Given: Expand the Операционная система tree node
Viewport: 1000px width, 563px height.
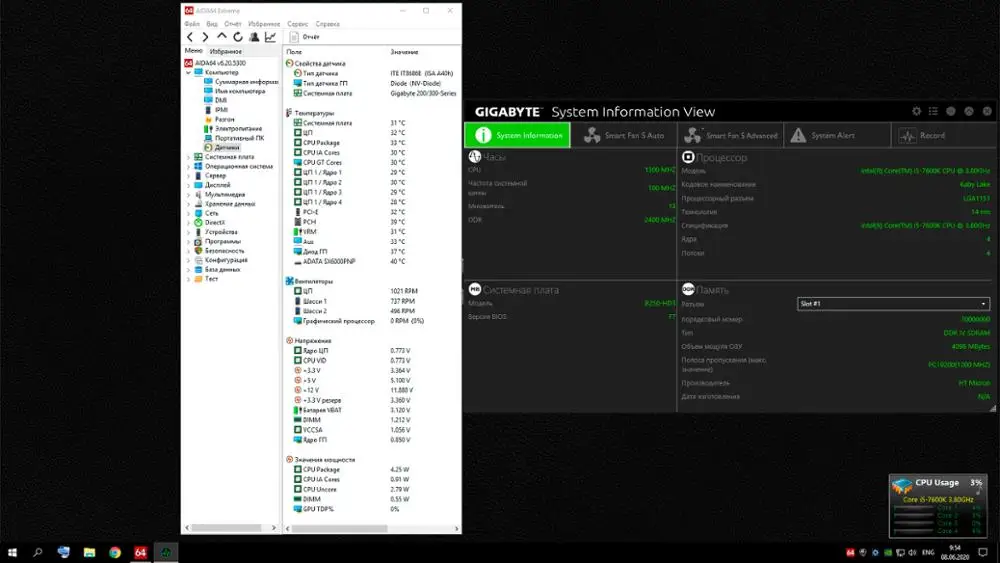Looking at the screenshot, I should [x=189, y=166].
